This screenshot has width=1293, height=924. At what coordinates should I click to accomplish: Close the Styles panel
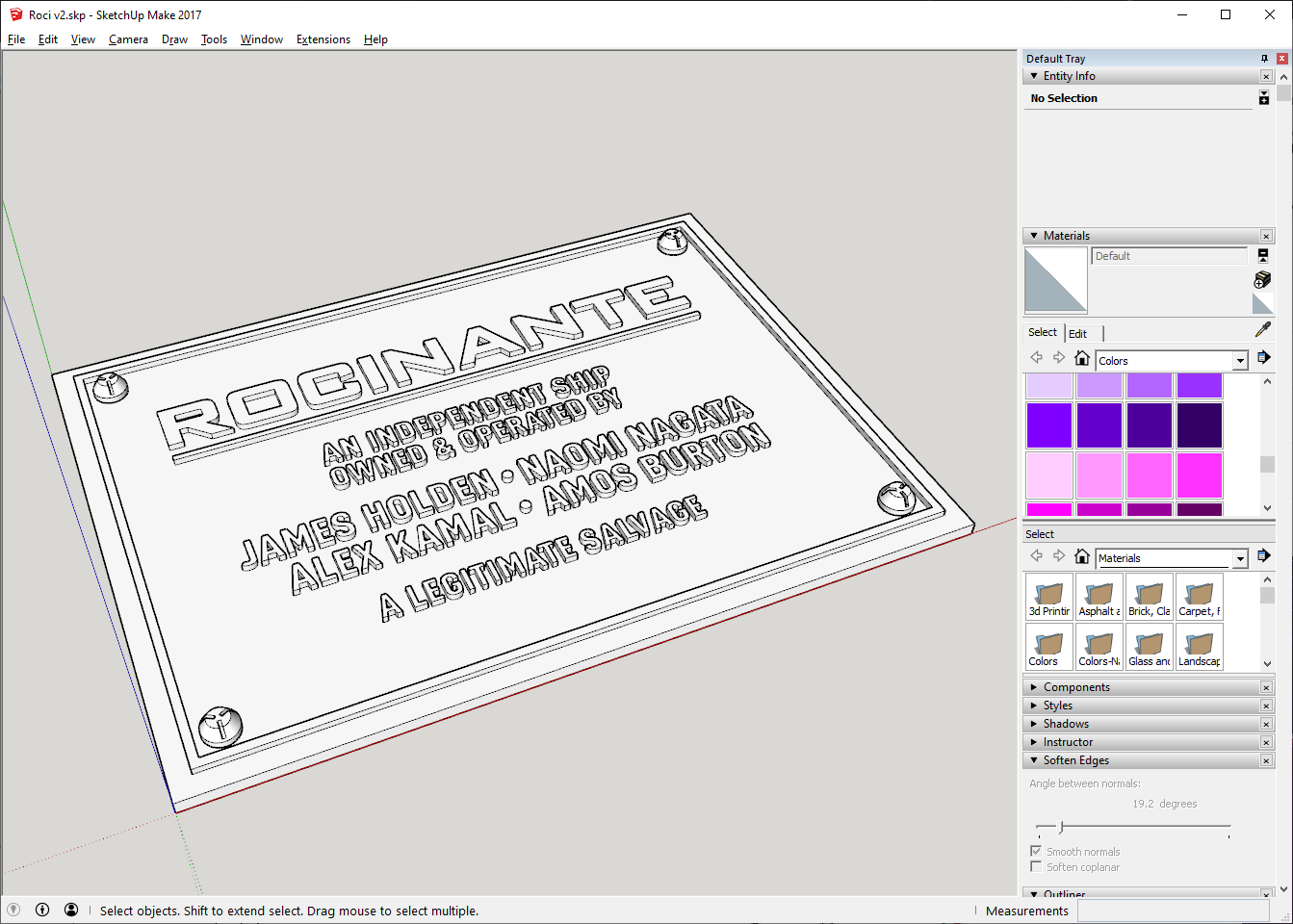pos(1266,706)
